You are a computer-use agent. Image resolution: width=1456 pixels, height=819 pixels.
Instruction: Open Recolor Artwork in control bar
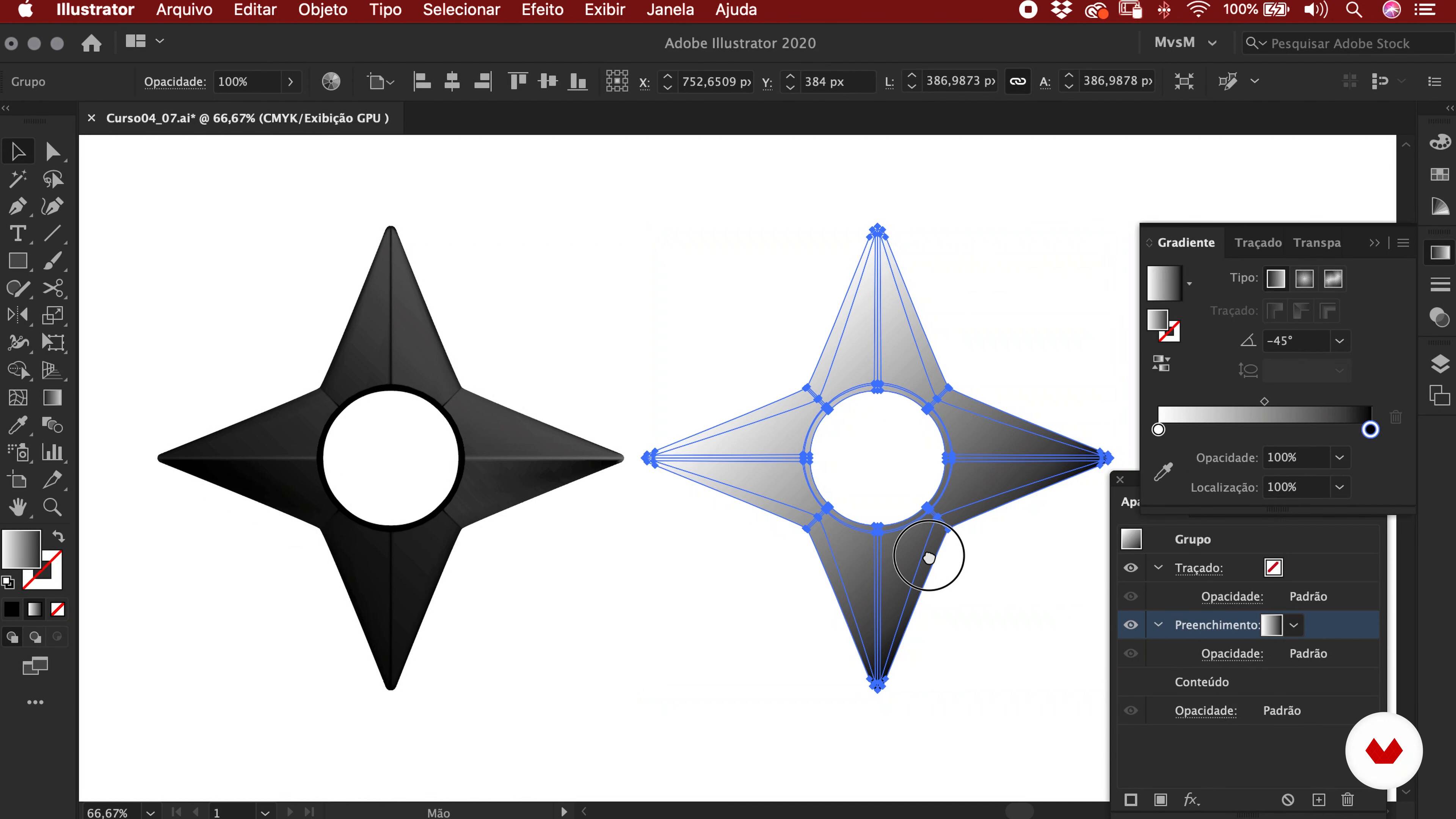[331, 82]
